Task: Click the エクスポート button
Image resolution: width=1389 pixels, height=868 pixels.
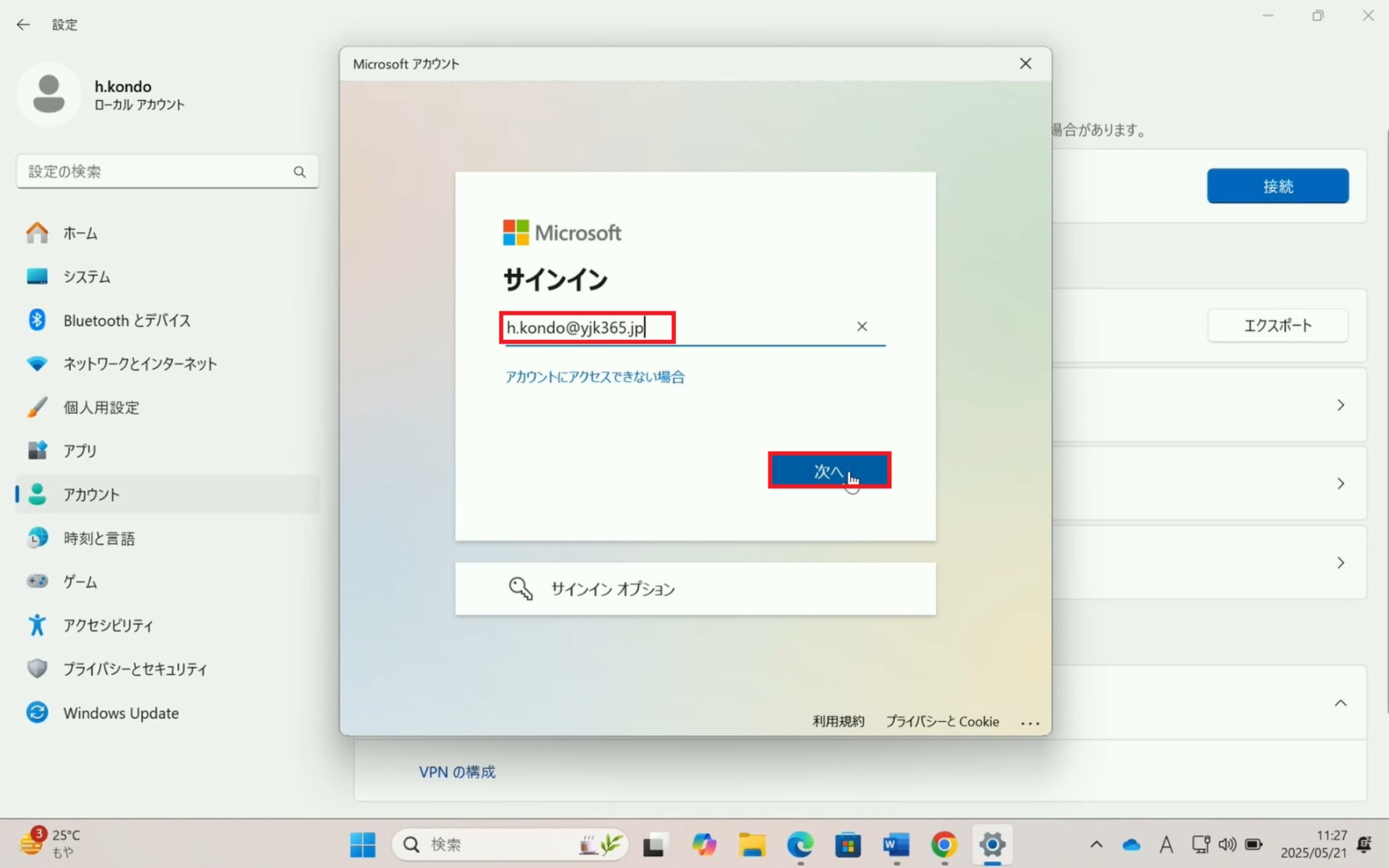Action: [x=1278, y=325]
